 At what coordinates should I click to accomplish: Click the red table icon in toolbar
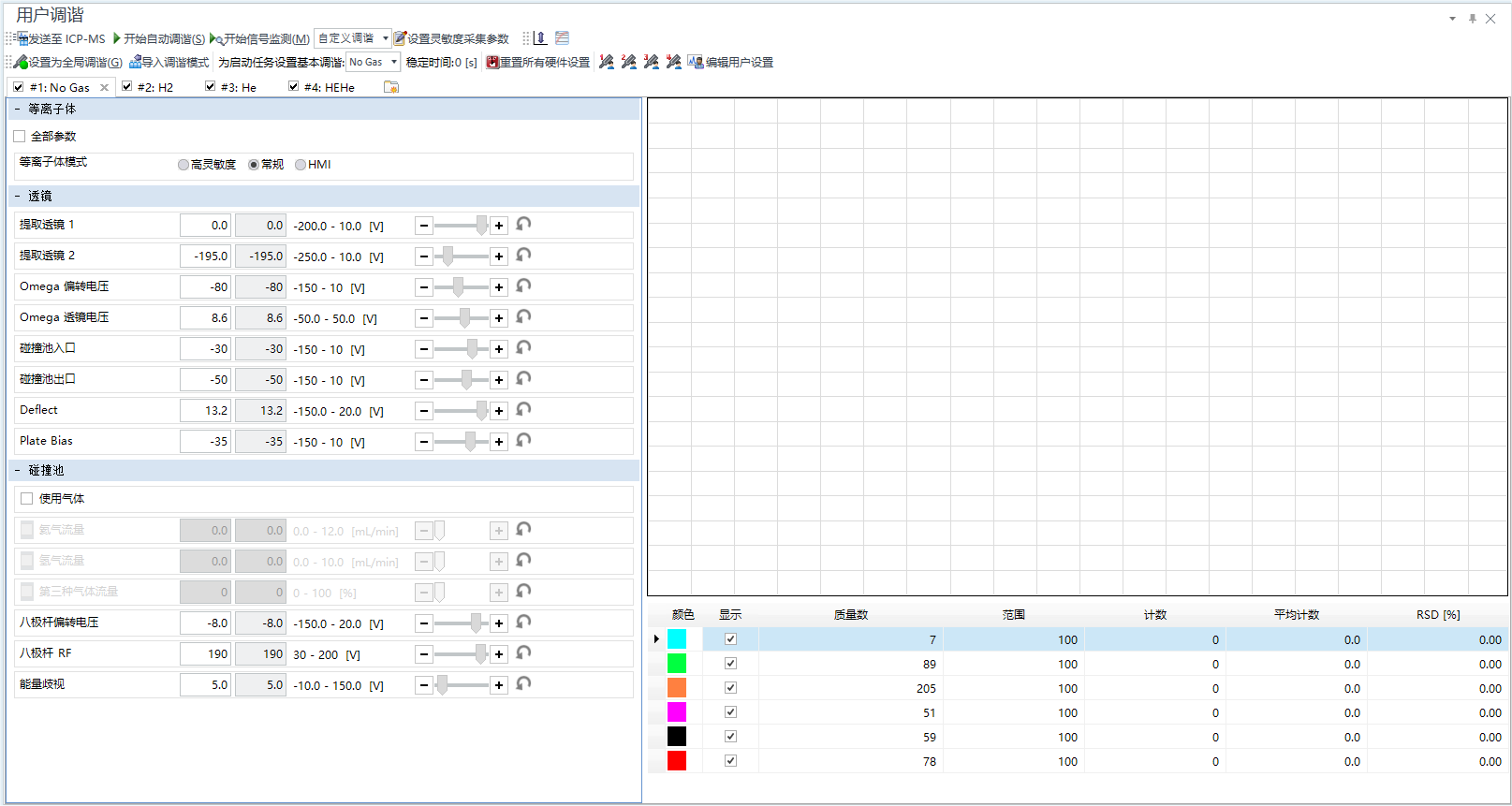(x=562, y=38)
